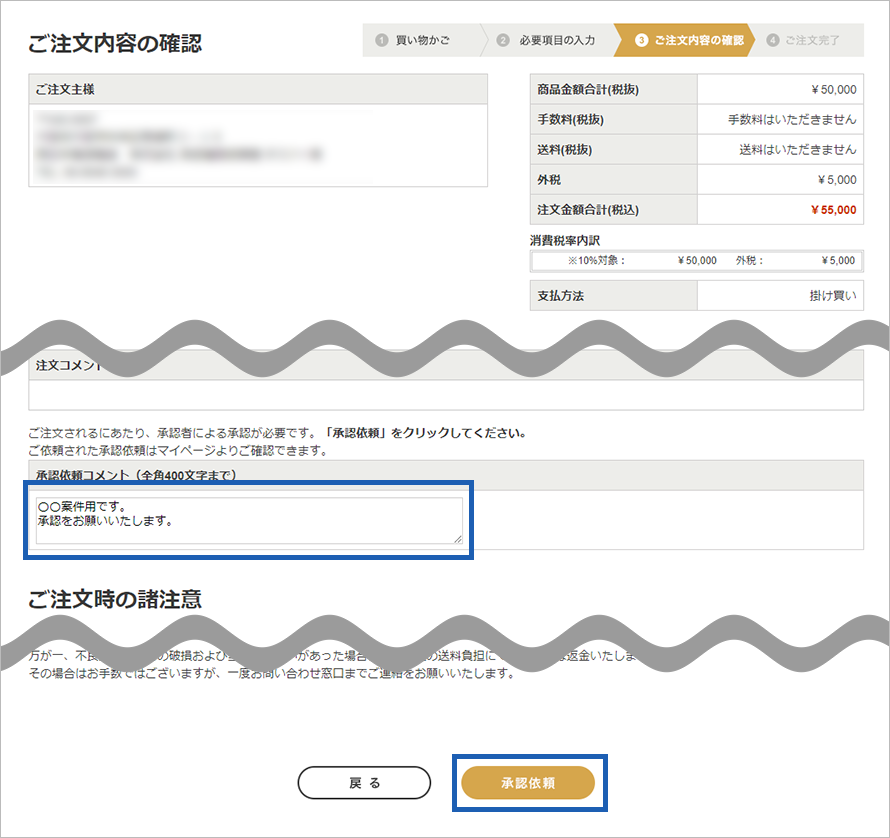Click the textarea resize handle corner

coord(458,539)
